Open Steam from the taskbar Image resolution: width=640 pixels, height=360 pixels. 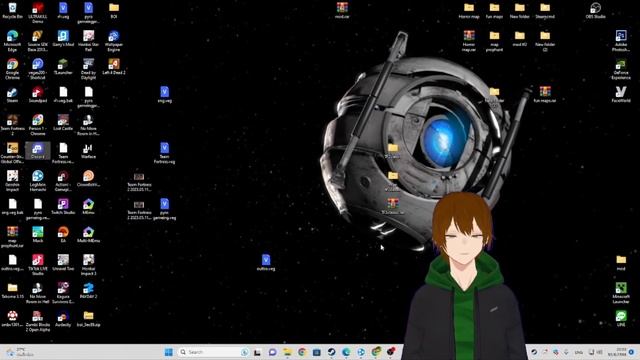point(331,352)
